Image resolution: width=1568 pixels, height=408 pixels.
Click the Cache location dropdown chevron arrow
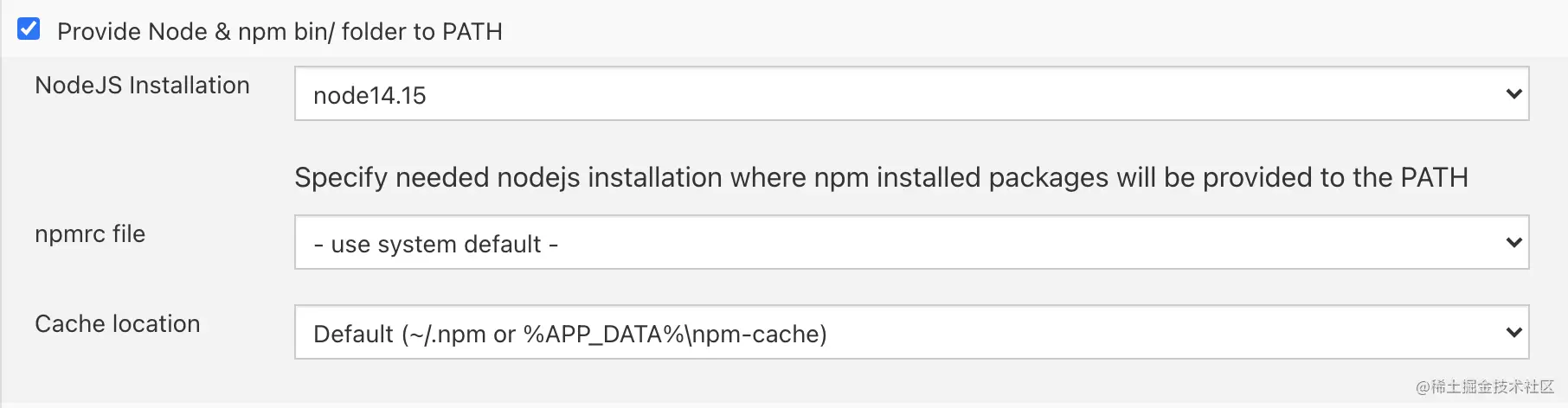pyautogui.click(x=1513, y=333)
